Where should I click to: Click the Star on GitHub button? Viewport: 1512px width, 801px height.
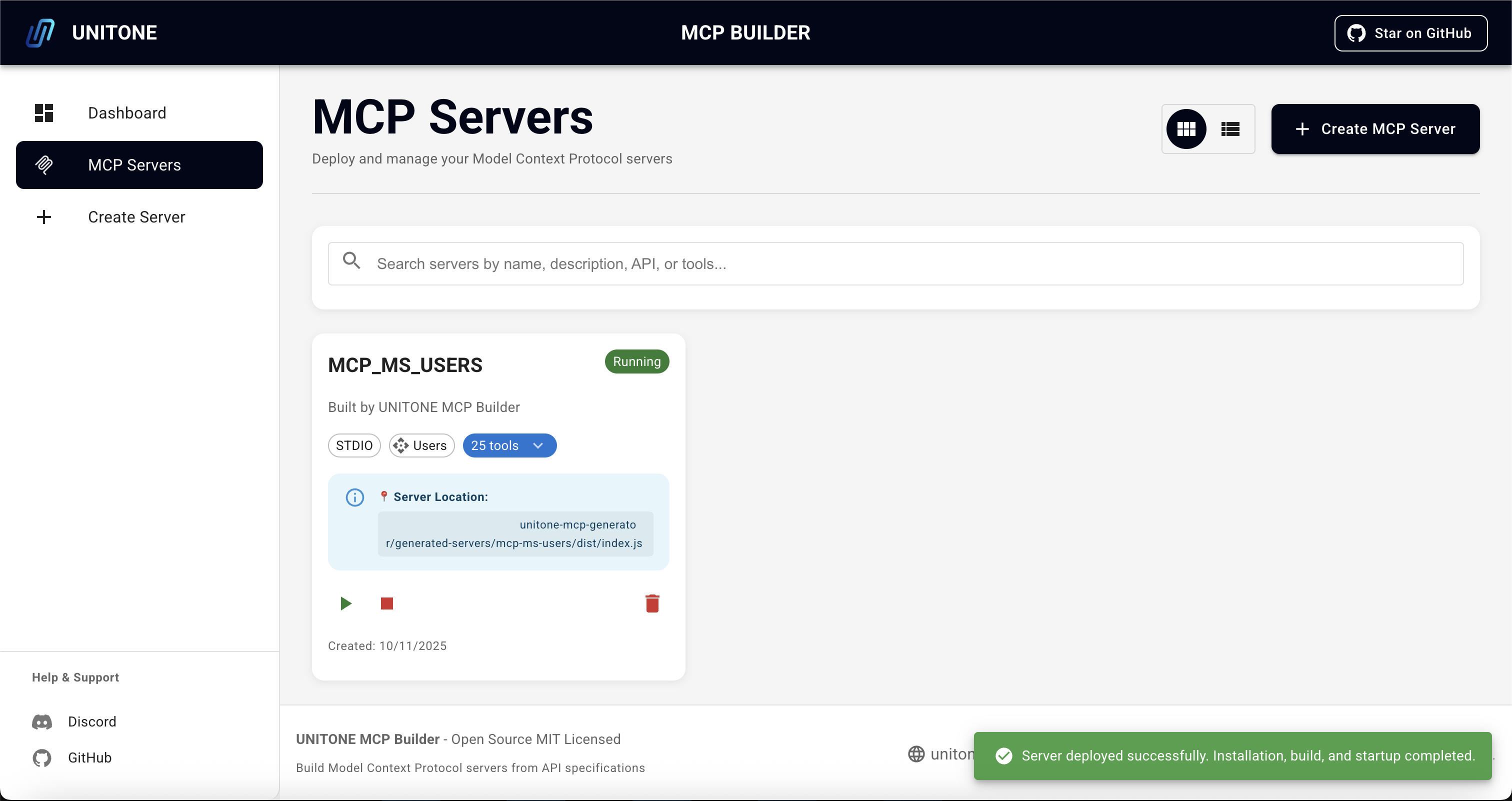coord(1410,33)
